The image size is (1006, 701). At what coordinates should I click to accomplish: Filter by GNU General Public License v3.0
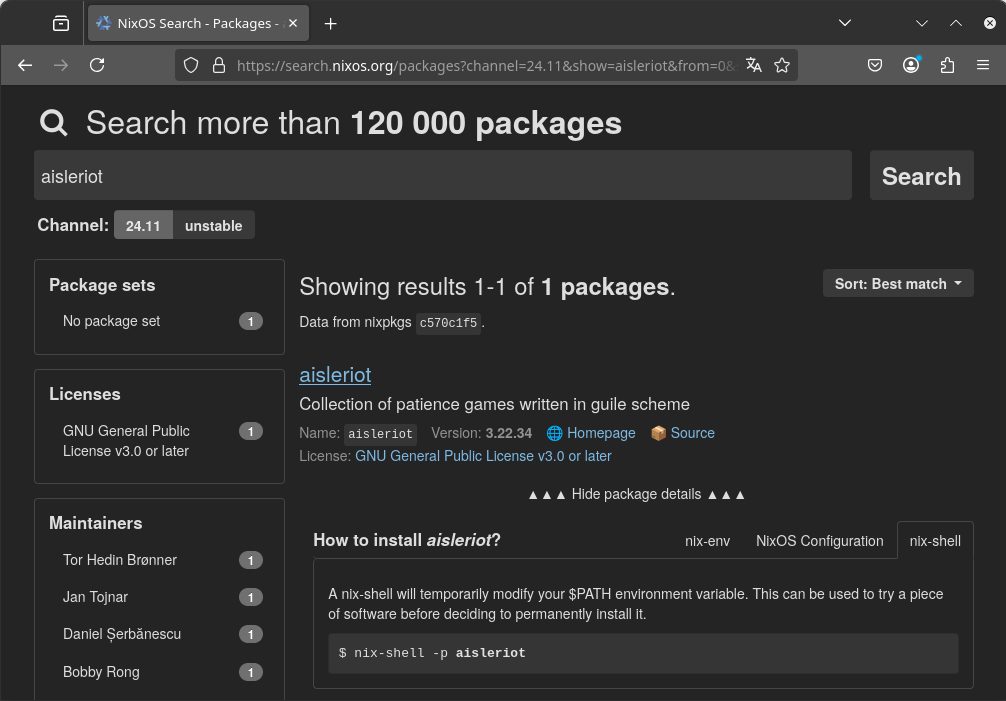(x=126, y=441)
